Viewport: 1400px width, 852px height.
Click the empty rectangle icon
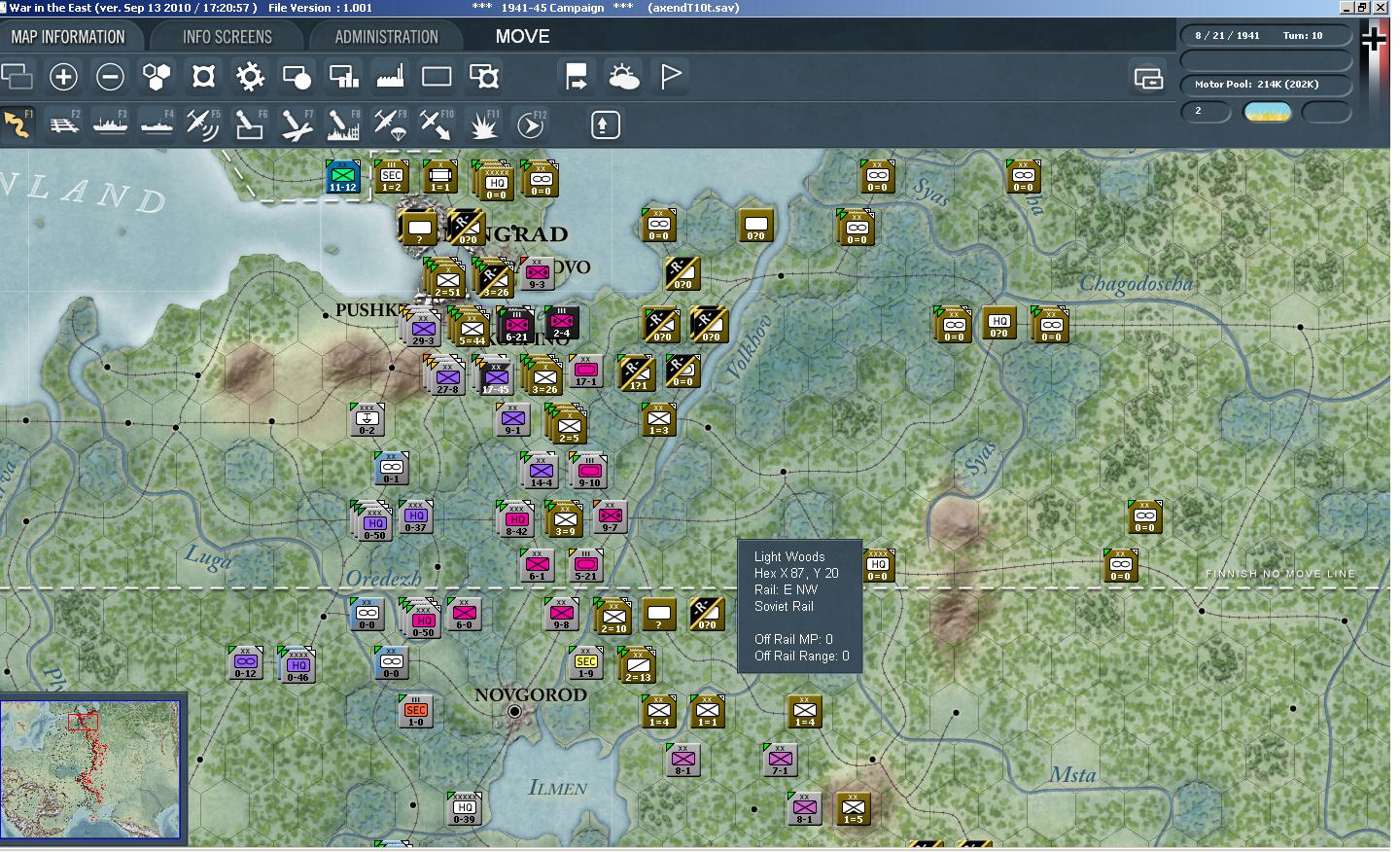point(437,76)
